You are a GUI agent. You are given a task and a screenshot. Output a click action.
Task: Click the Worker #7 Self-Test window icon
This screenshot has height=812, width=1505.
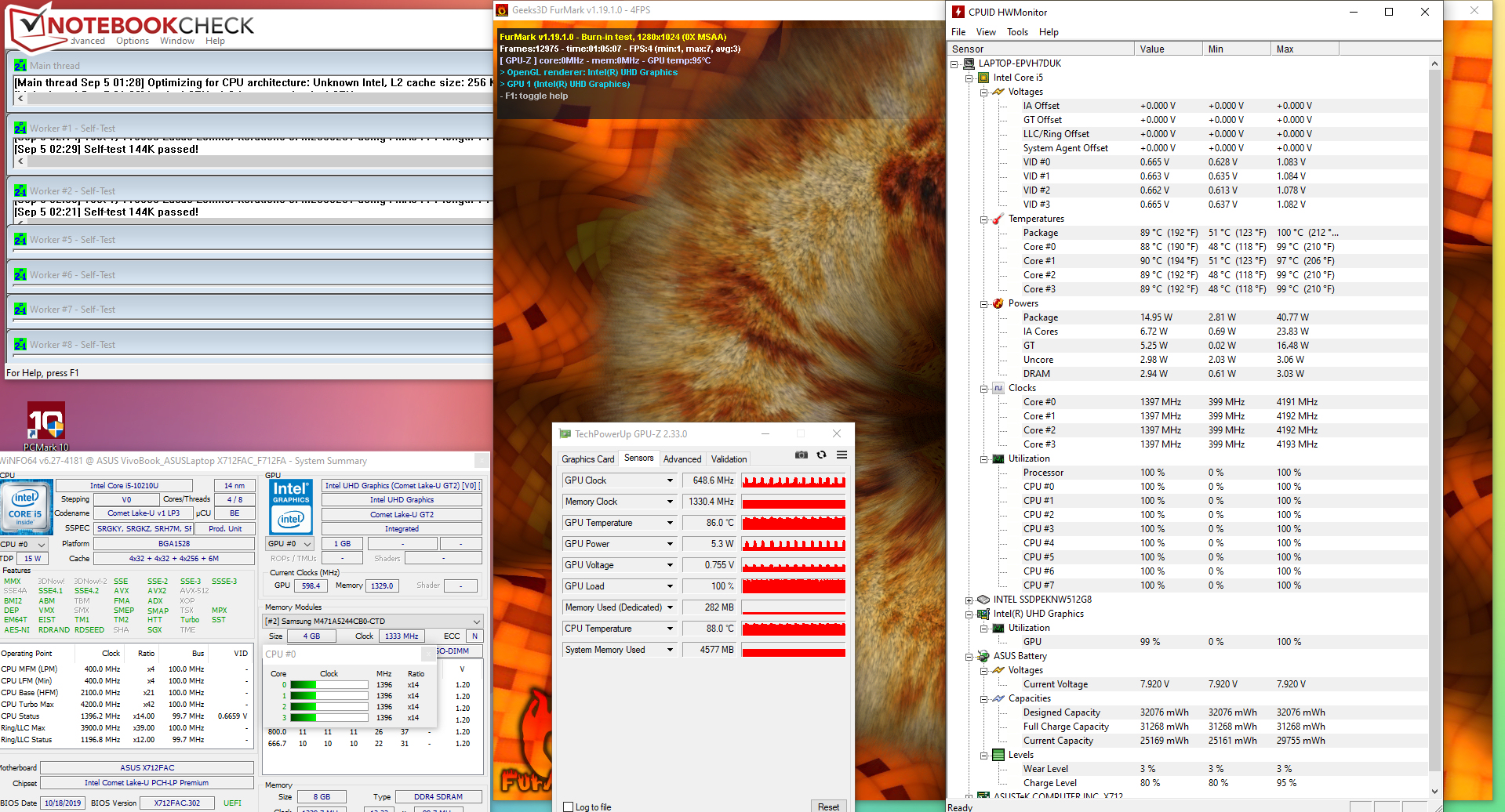click(20, 309)
